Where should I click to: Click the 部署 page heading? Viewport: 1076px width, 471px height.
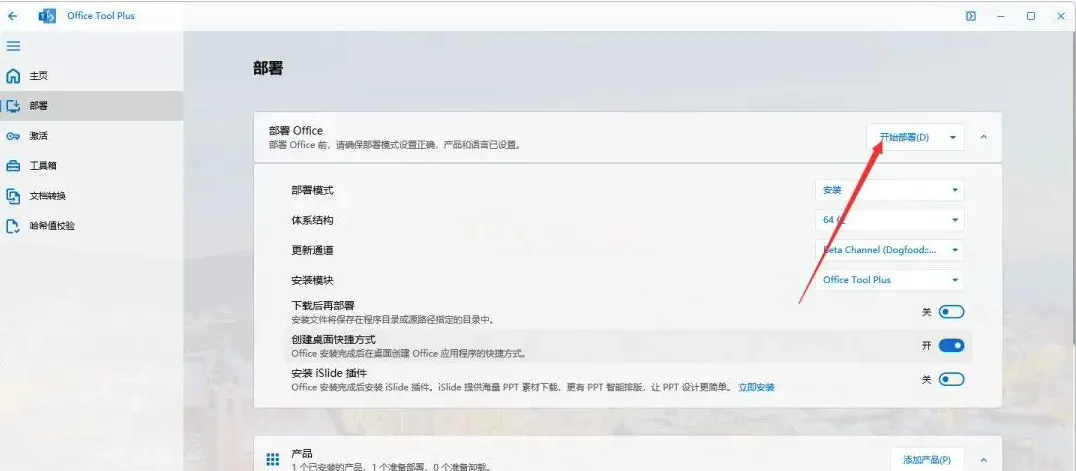tap(268, 69)
